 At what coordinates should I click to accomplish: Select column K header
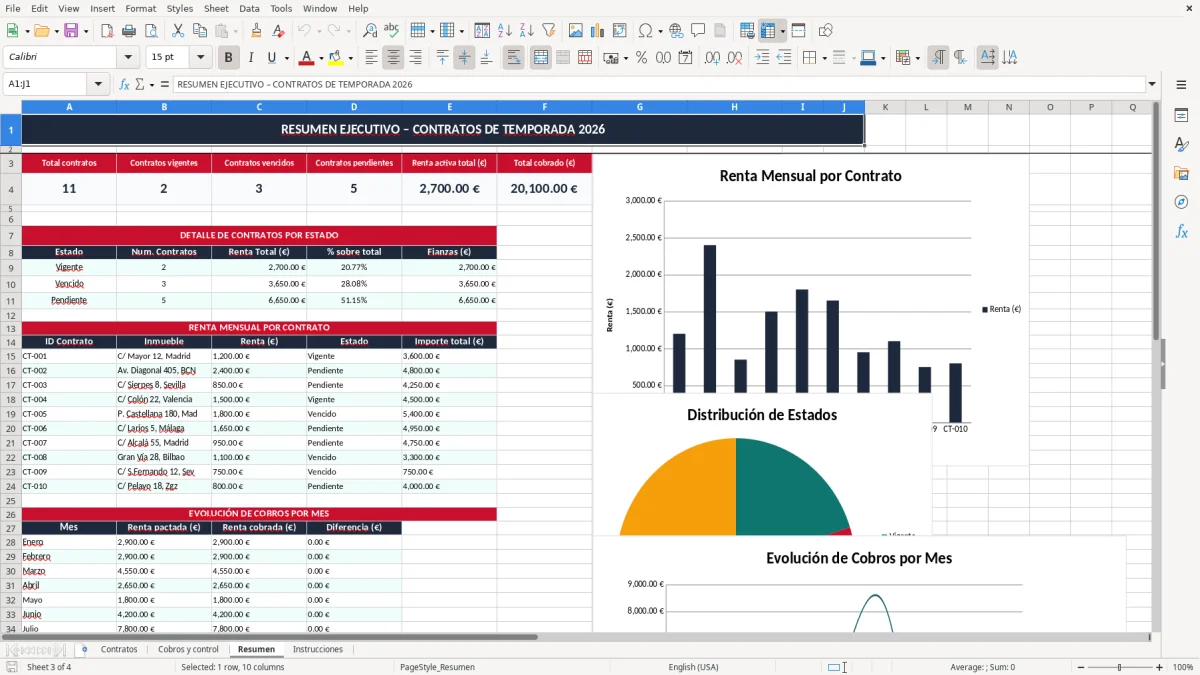click(885, 107)
